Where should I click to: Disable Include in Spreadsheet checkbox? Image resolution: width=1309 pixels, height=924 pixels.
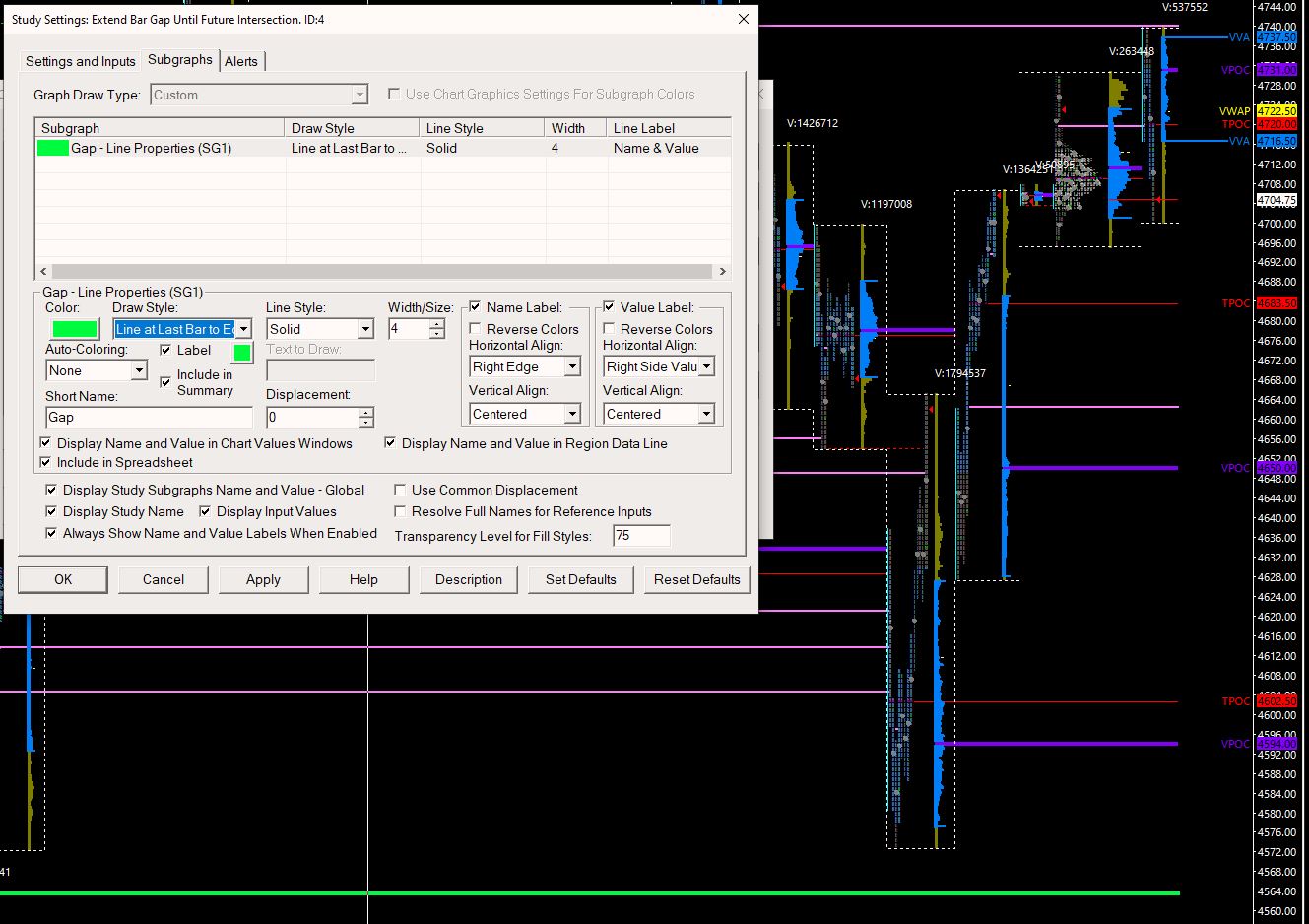45,462
